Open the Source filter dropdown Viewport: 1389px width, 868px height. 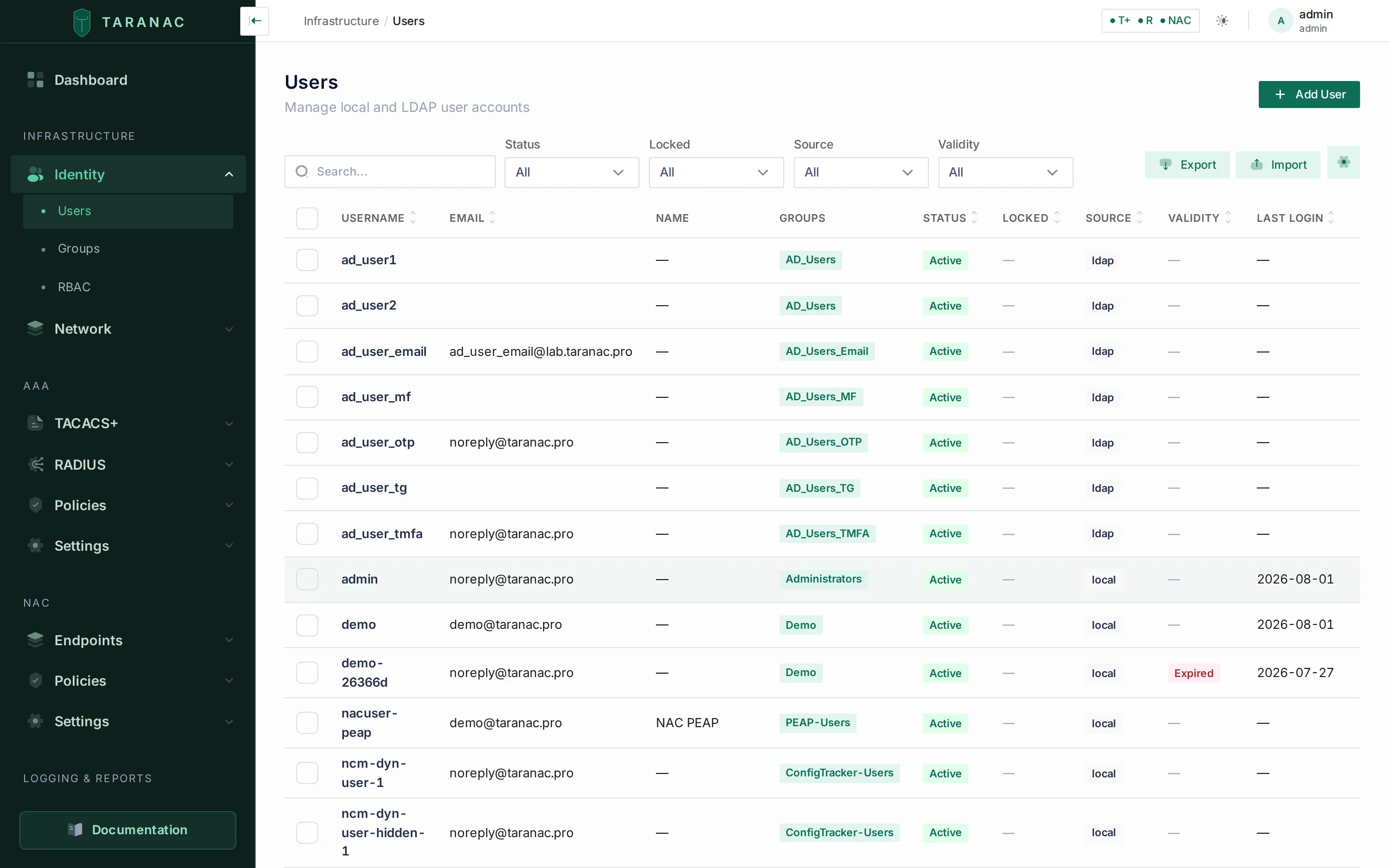point(861,172)
